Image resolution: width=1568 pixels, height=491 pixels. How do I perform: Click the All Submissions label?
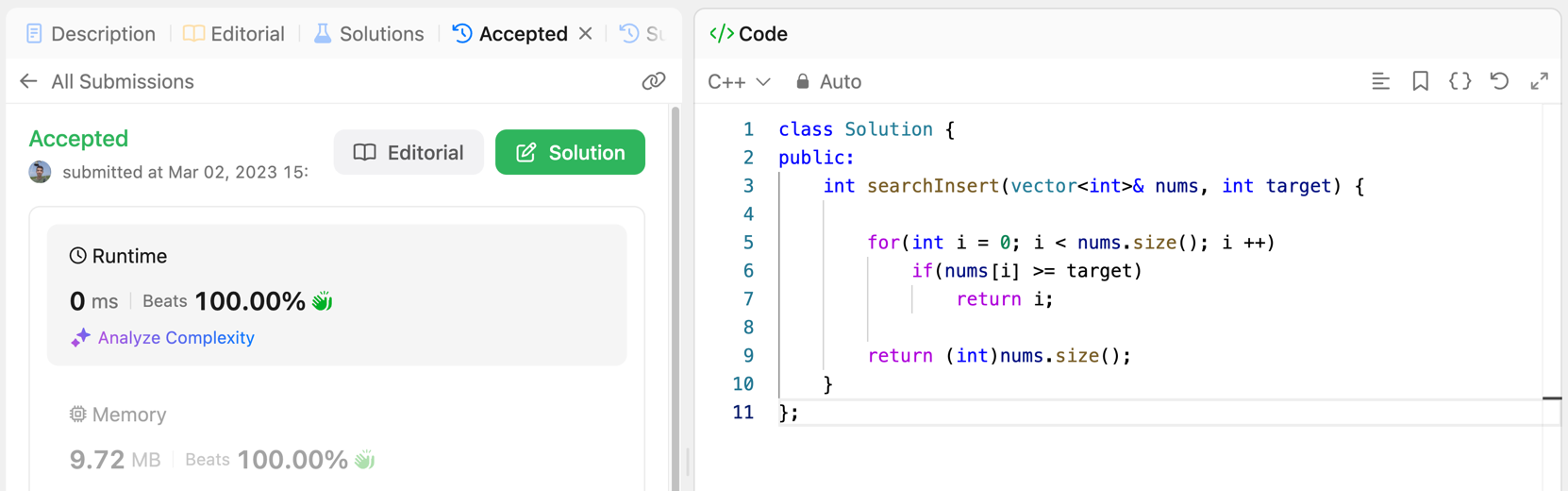click(x=123, y=81)
